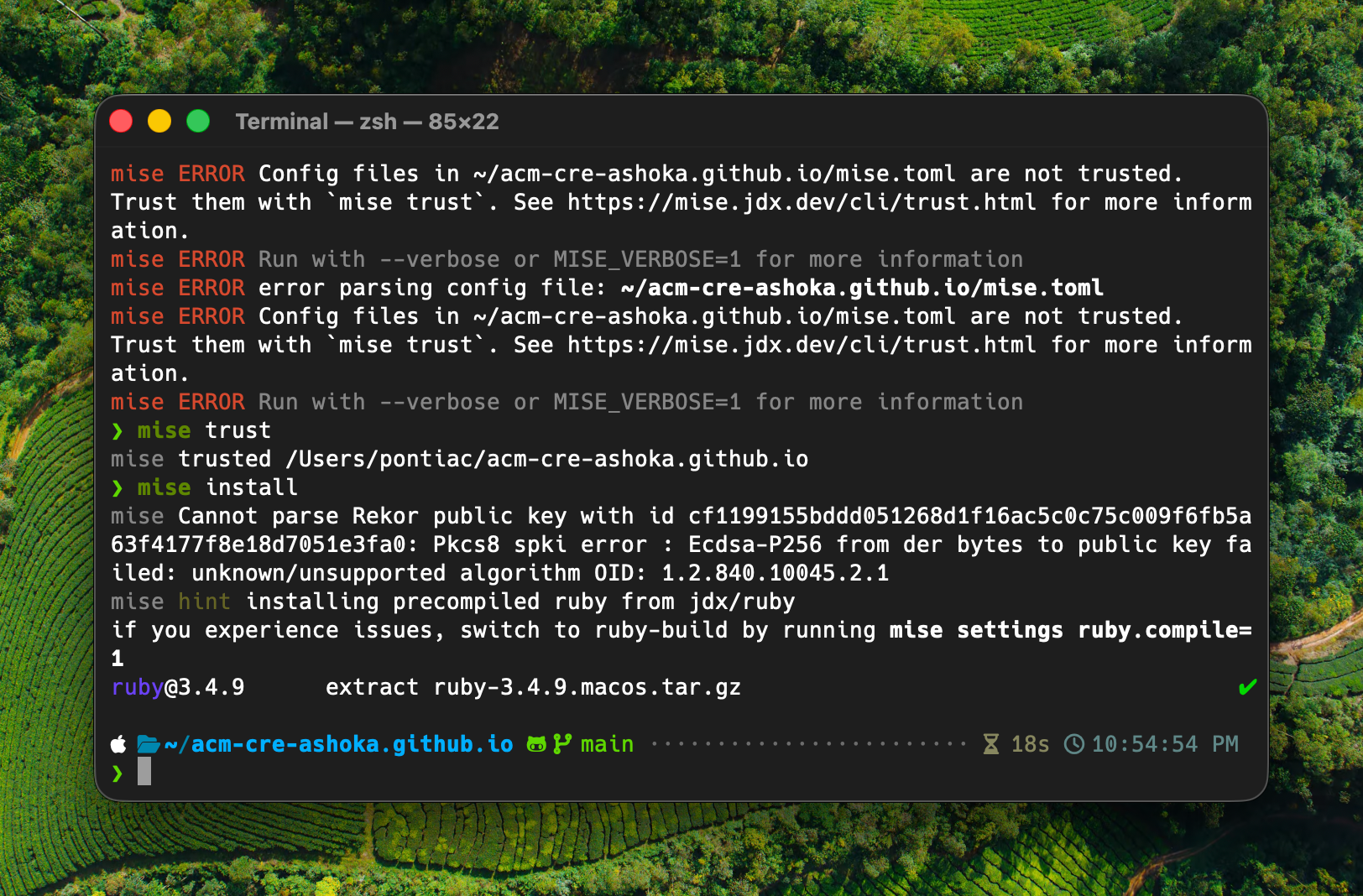1363x896 pixels.
Task: Click the key id 'cf1199155bddd051268d1f16ac5c0c75c009f6fb5a'
Action: 969,516
